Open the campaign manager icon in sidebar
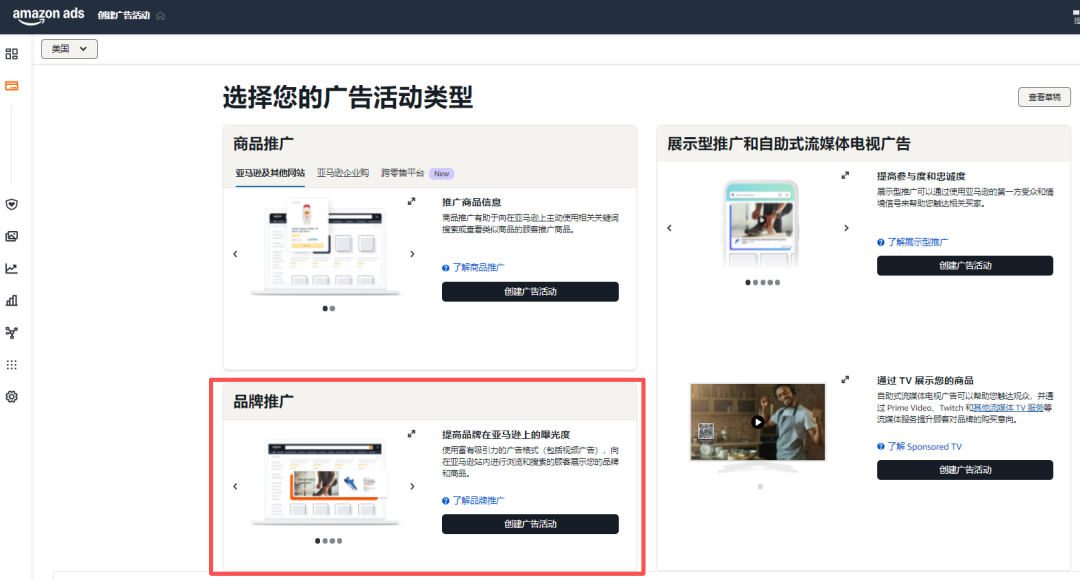The width and height of the screenshot is (1080, 580). (x=11, y=86)
